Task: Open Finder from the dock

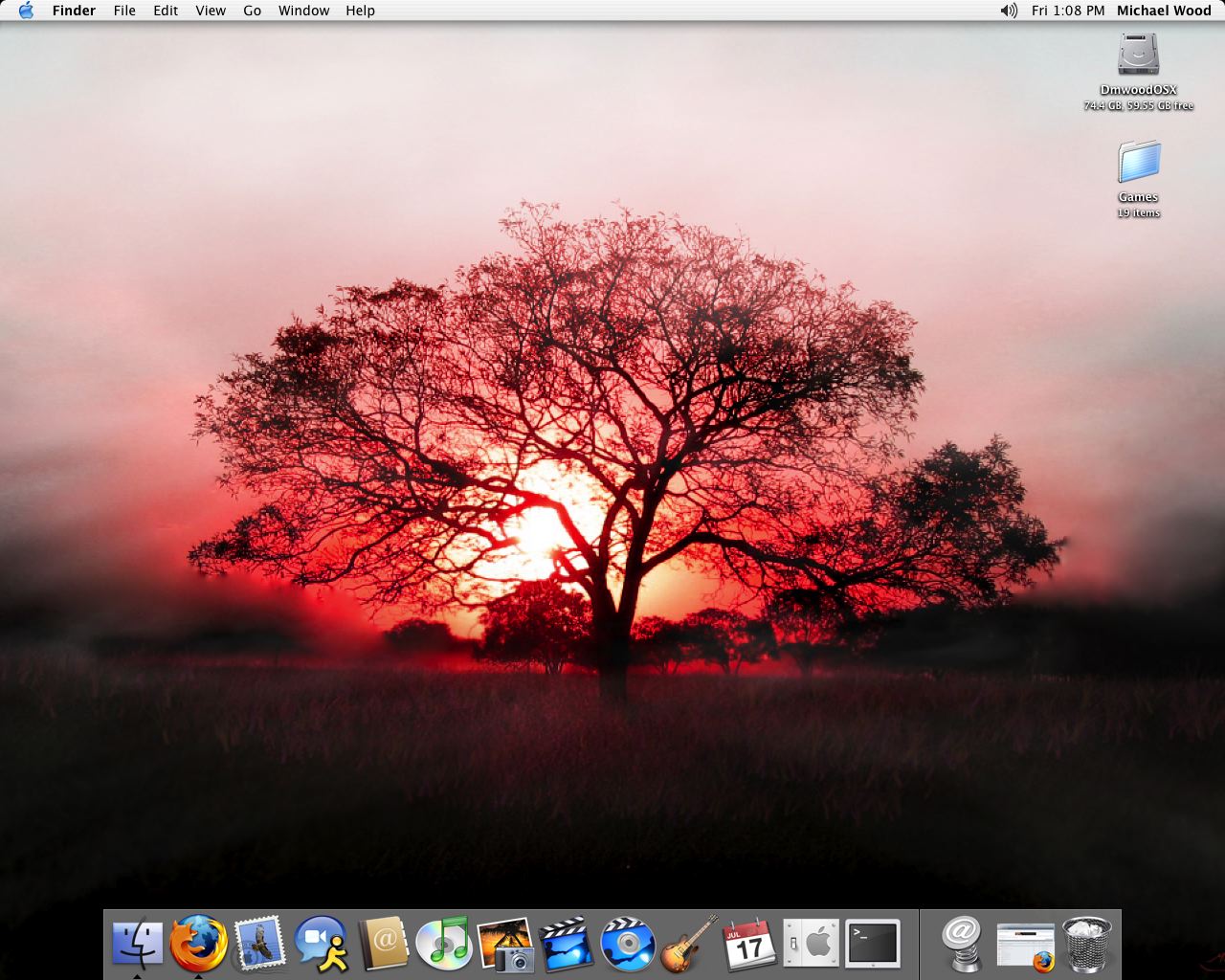Action: pyautogui.click(x=137, y=944)
